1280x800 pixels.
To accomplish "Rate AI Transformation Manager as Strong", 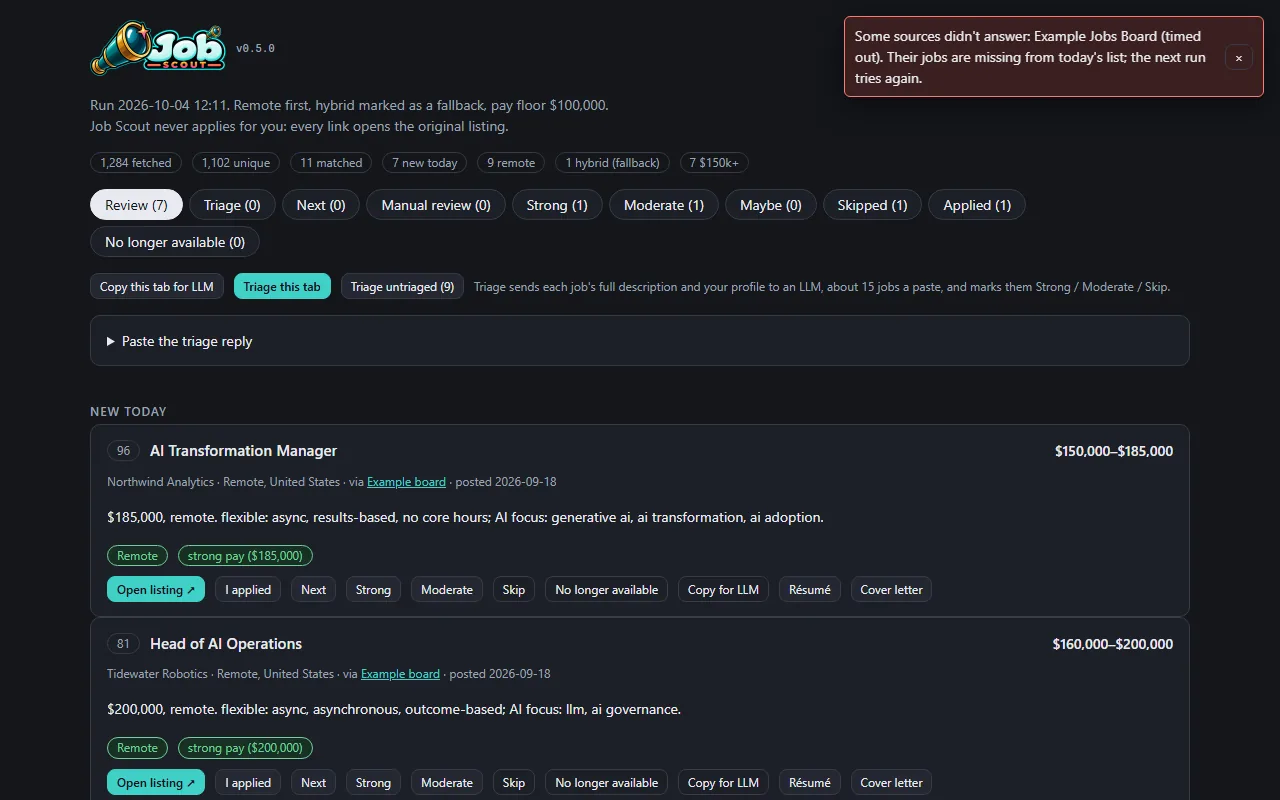I will [373, 590].
